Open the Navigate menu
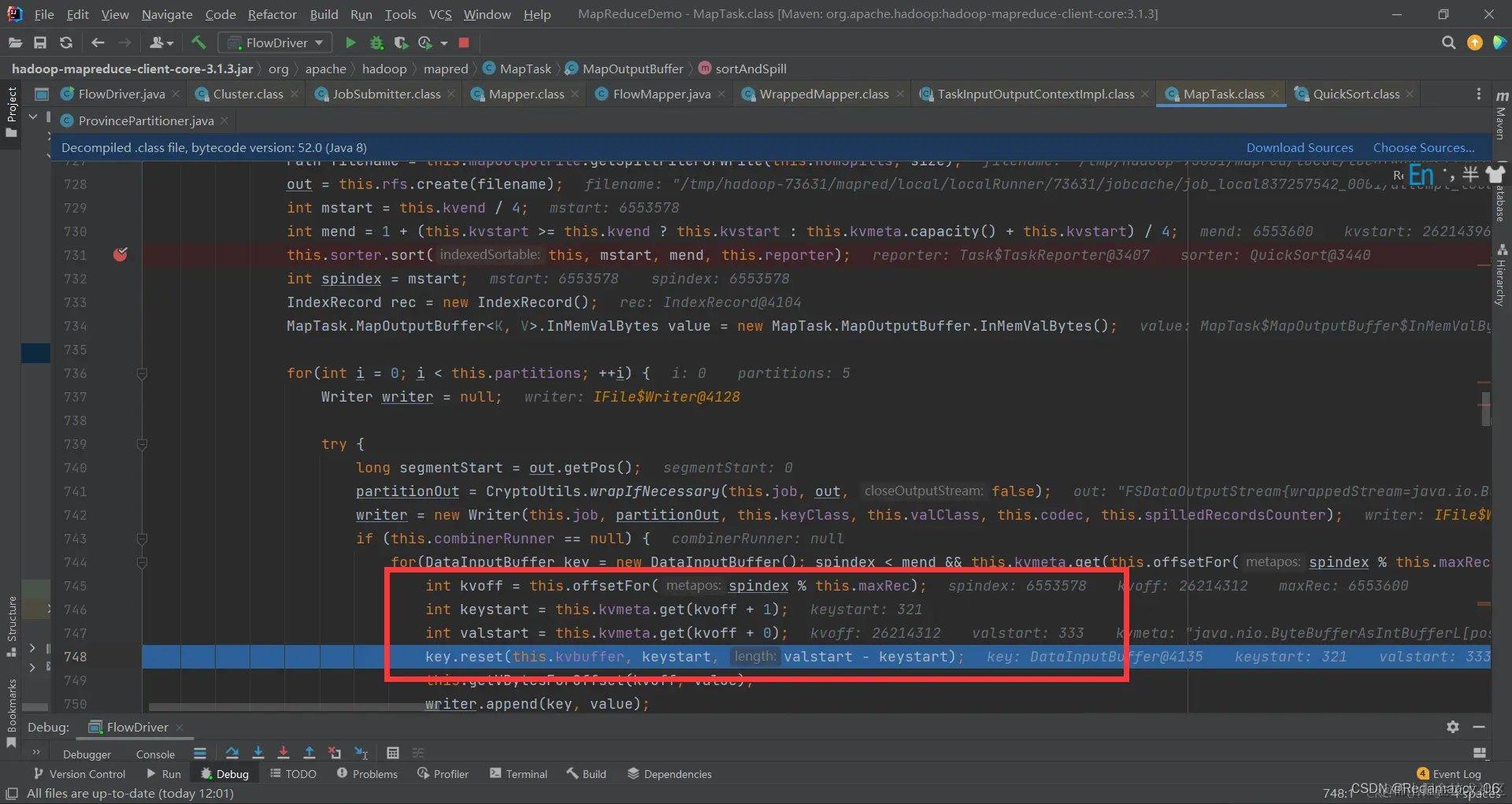 click(167, 14)
